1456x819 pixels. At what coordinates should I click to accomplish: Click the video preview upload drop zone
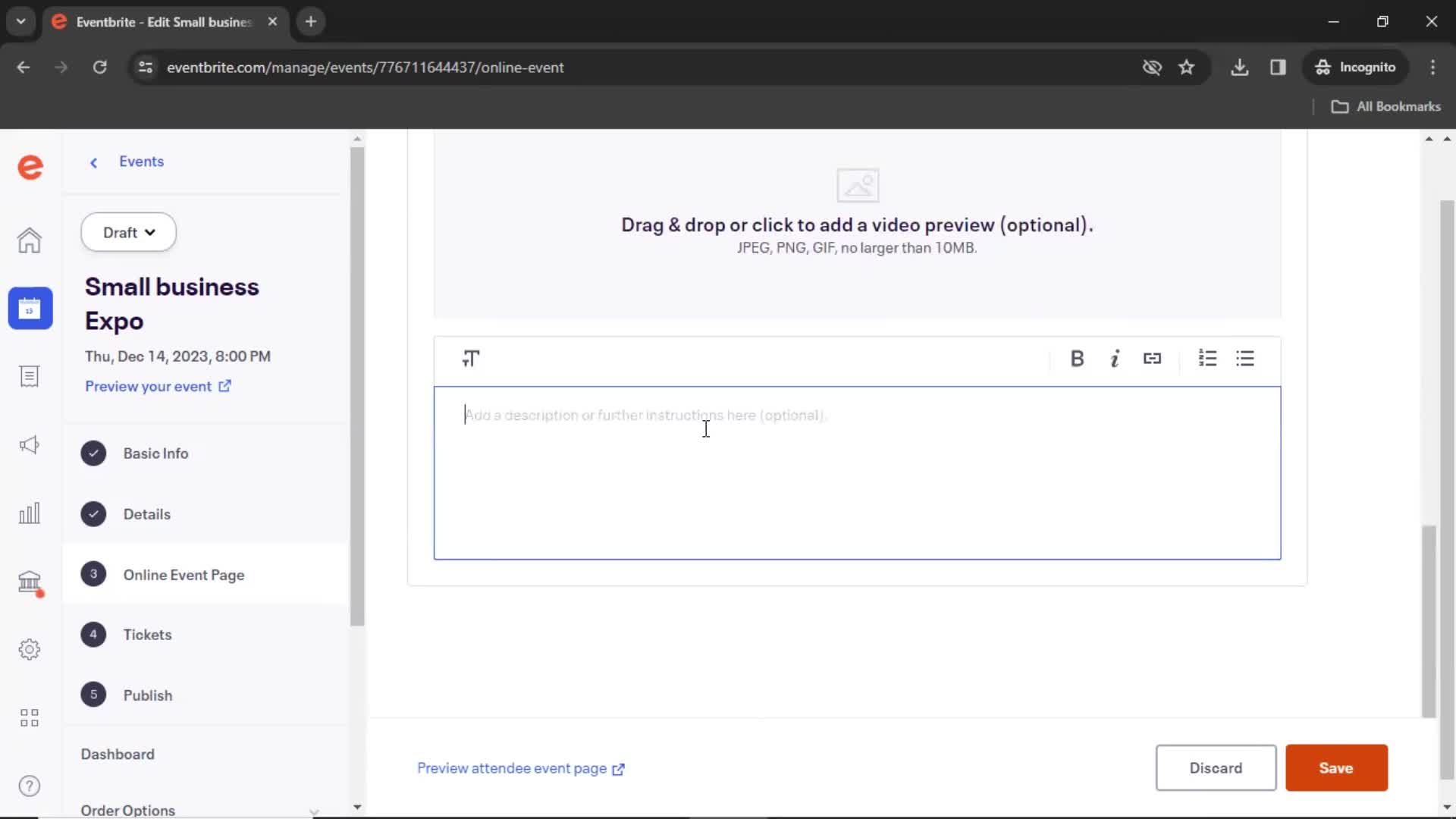point(857,224)
